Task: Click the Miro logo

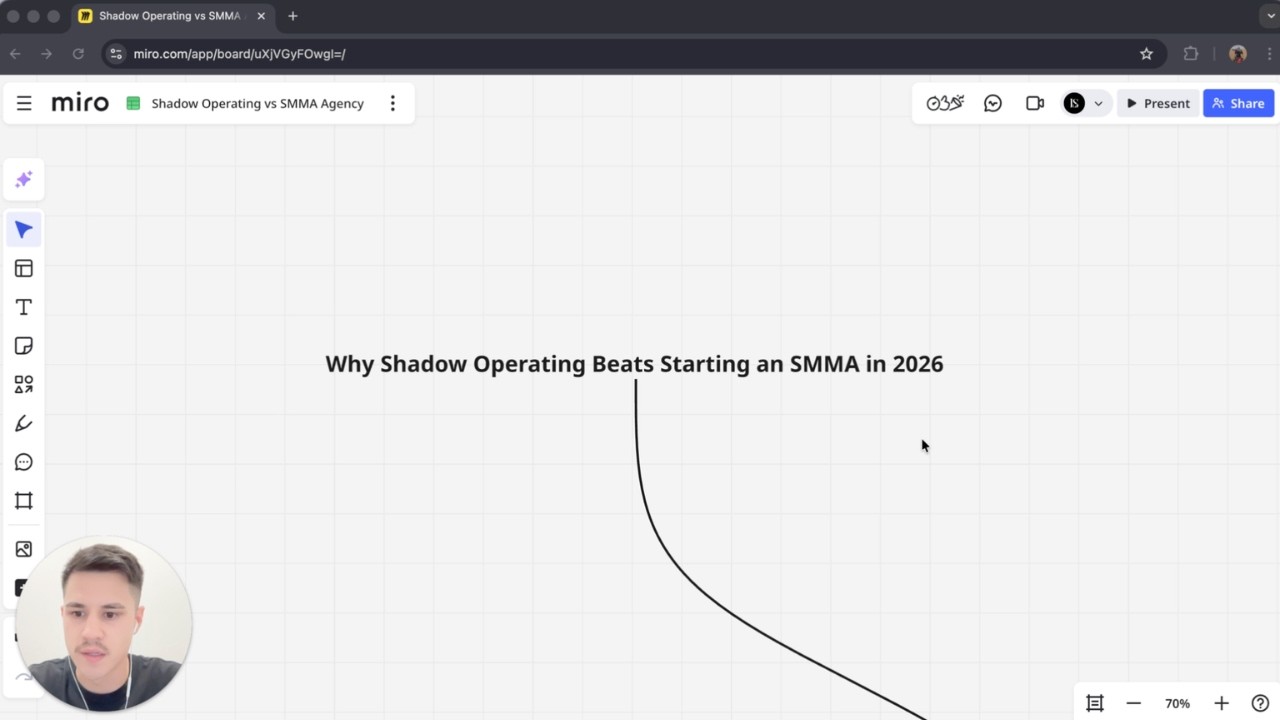Action: pos(80,103)
